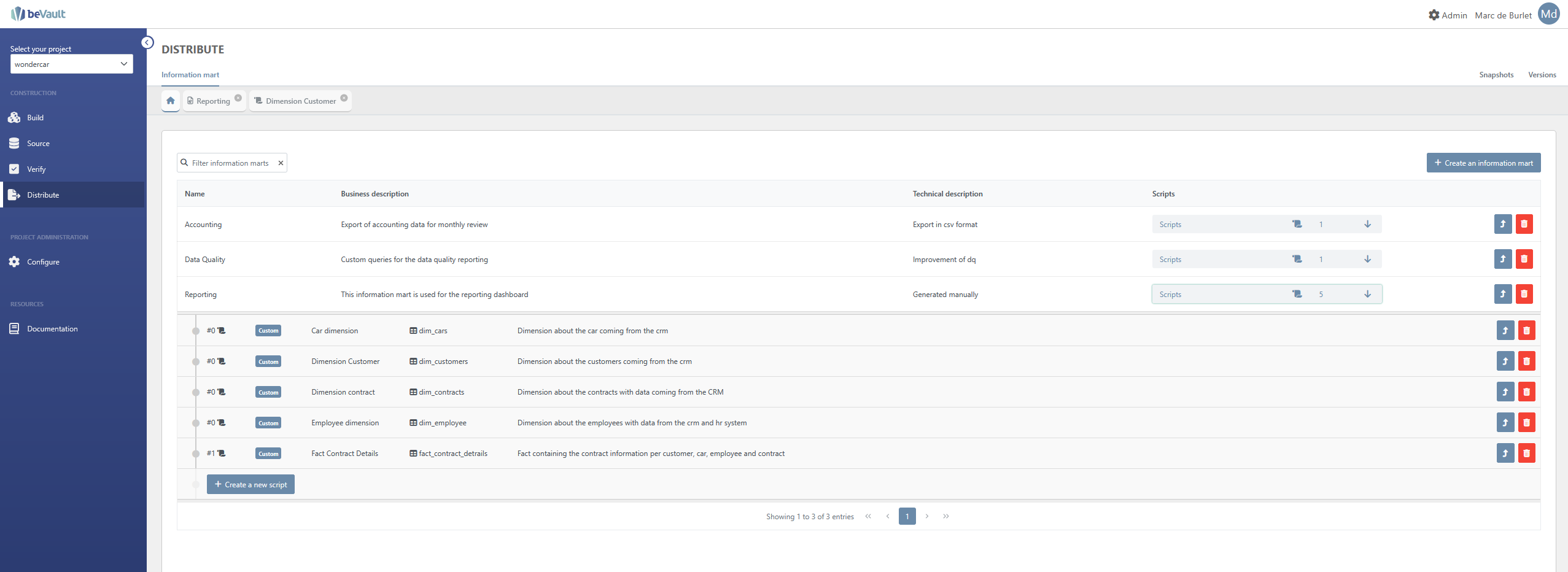
Task: Open Admin settings gear
Action: coord(1434,15)
